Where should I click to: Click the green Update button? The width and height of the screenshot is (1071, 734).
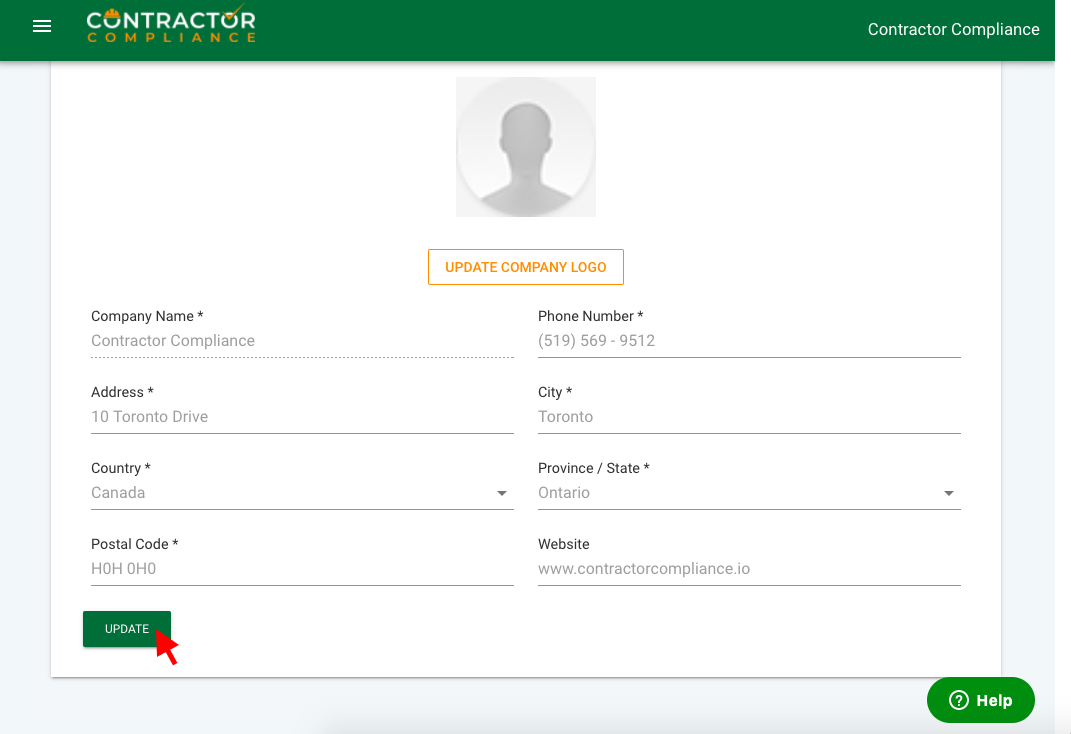[x=127, y=629]
